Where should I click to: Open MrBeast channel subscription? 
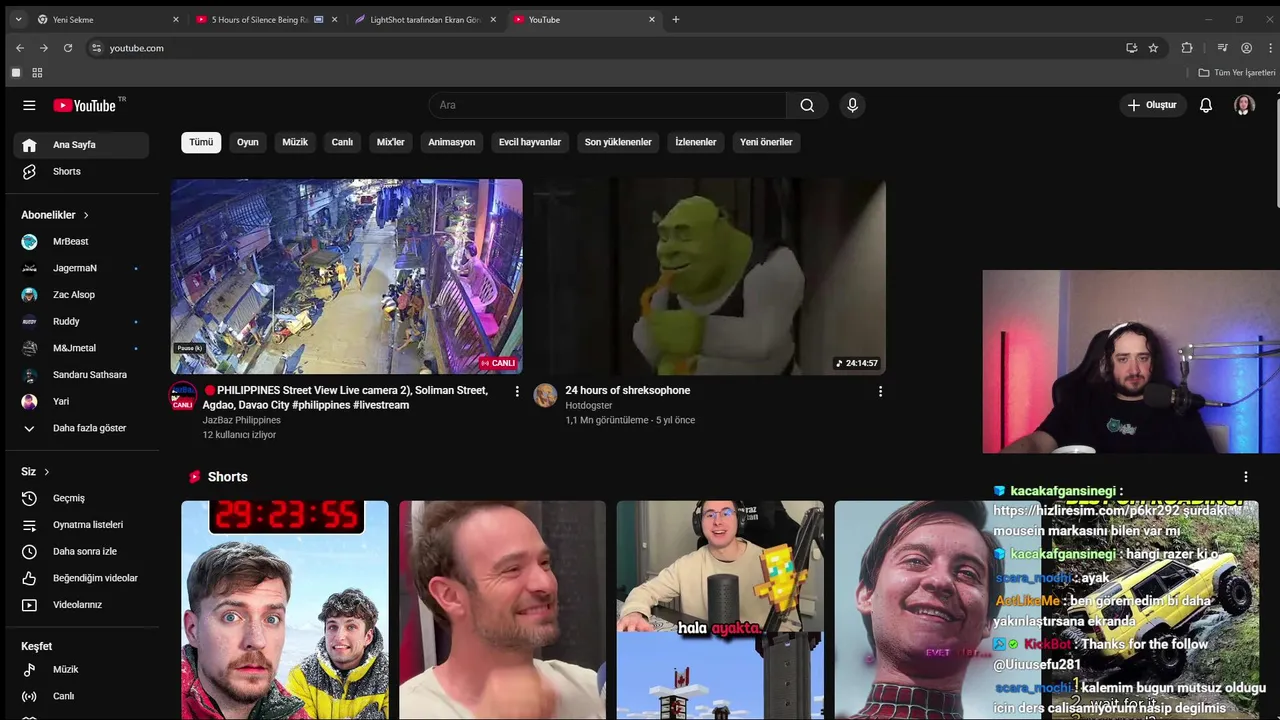pyautogui.click(x=81, y=241)
